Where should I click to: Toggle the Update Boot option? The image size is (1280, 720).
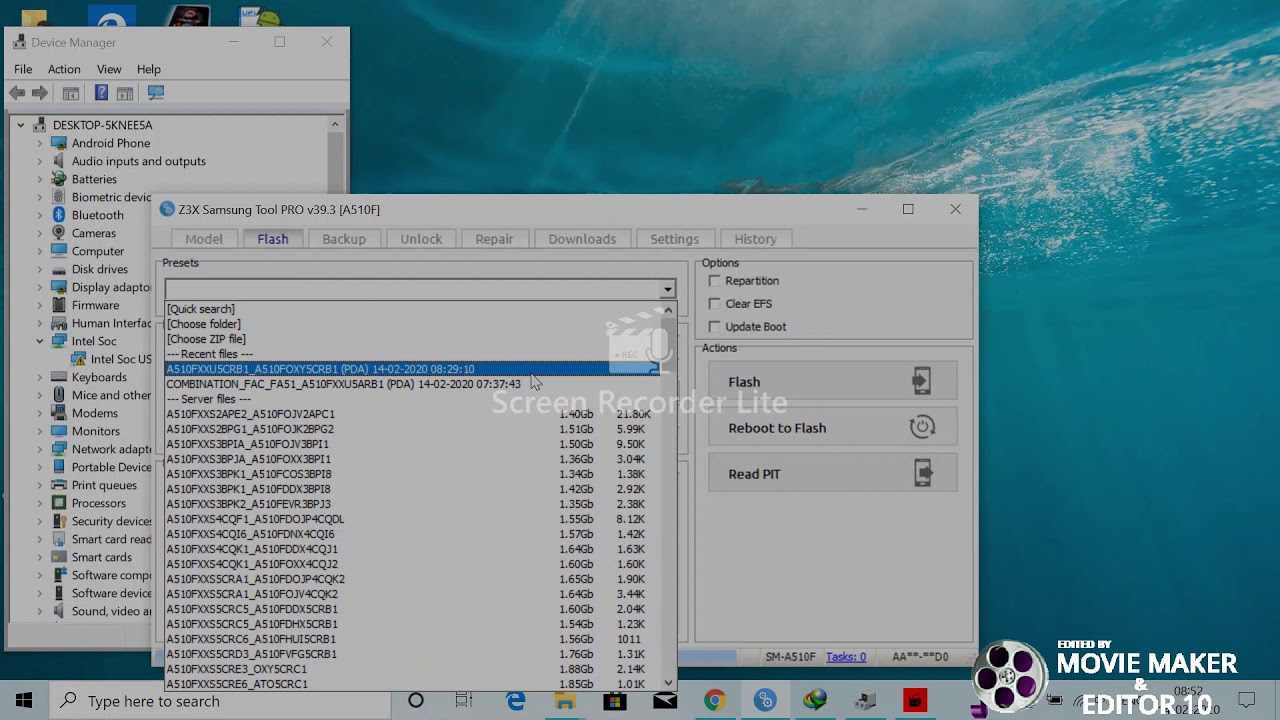click(x=714, y=327)
